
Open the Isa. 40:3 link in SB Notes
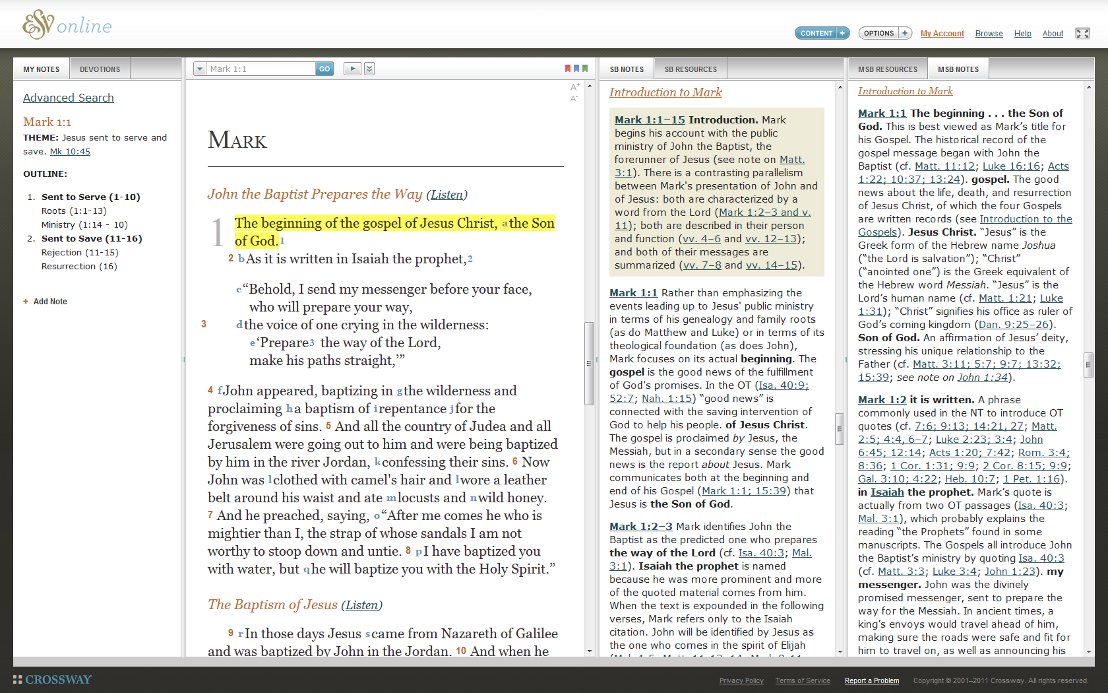tap(761, 552)
